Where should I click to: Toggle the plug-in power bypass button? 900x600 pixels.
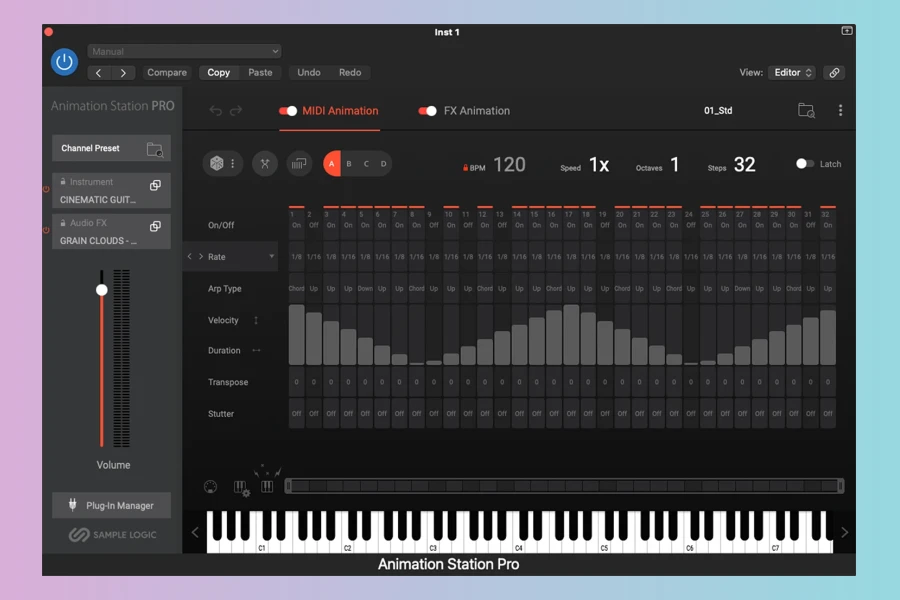pyautogui.click(x=64, y=61)
